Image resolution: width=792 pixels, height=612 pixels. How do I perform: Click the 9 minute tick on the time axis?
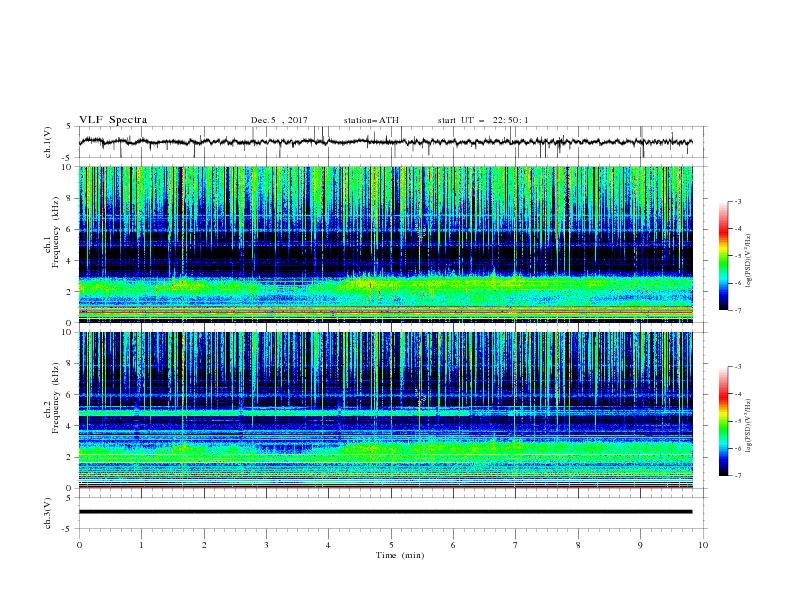coord(640,545)
